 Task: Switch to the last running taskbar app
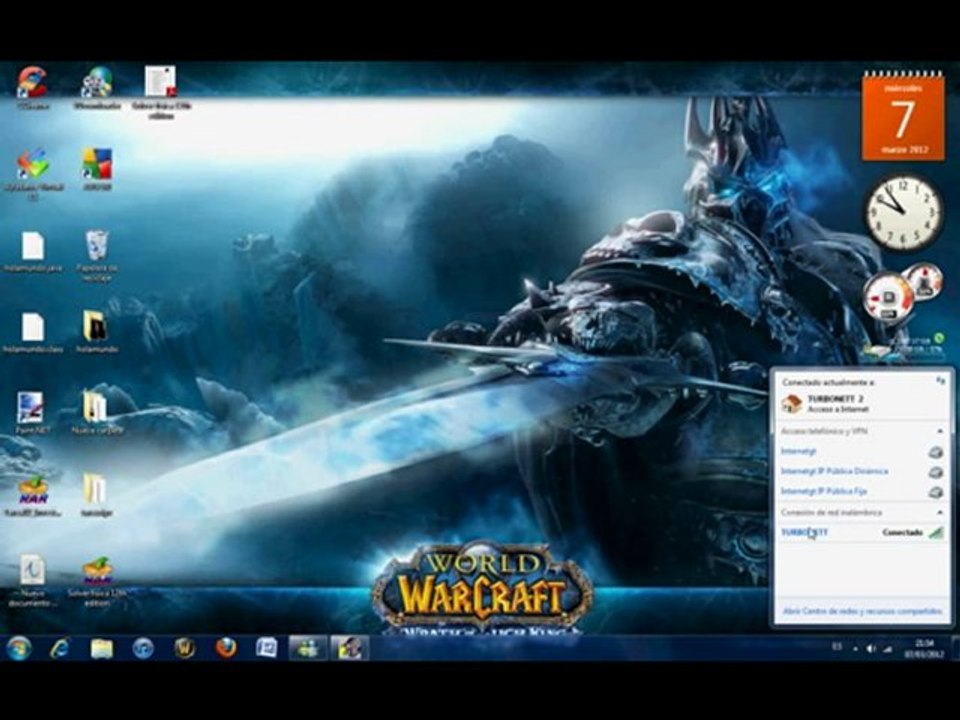(x=350, y=648)
